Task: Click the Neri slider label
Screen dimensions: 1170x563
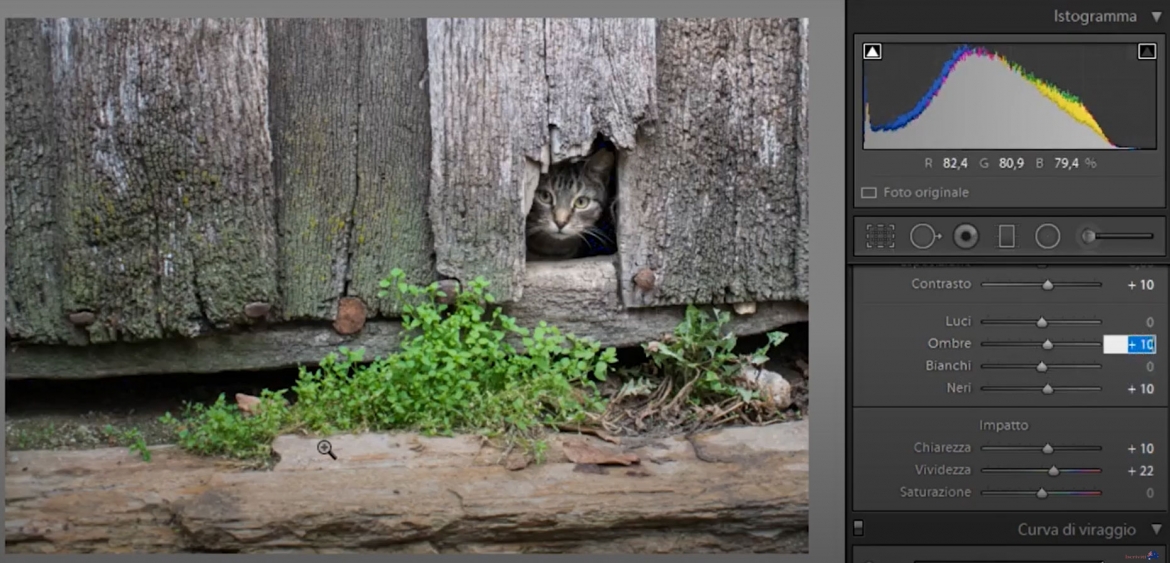Action: tap(957, 388)
